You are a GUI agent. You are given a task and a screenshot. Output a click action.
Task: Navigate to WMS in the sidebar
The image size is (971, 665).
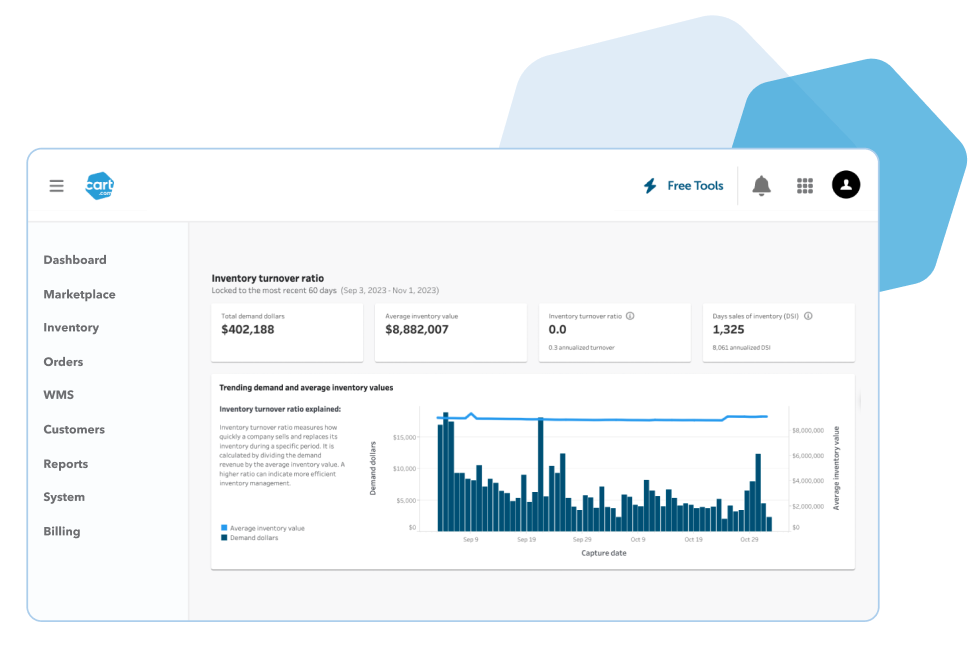tap(59, 395)
